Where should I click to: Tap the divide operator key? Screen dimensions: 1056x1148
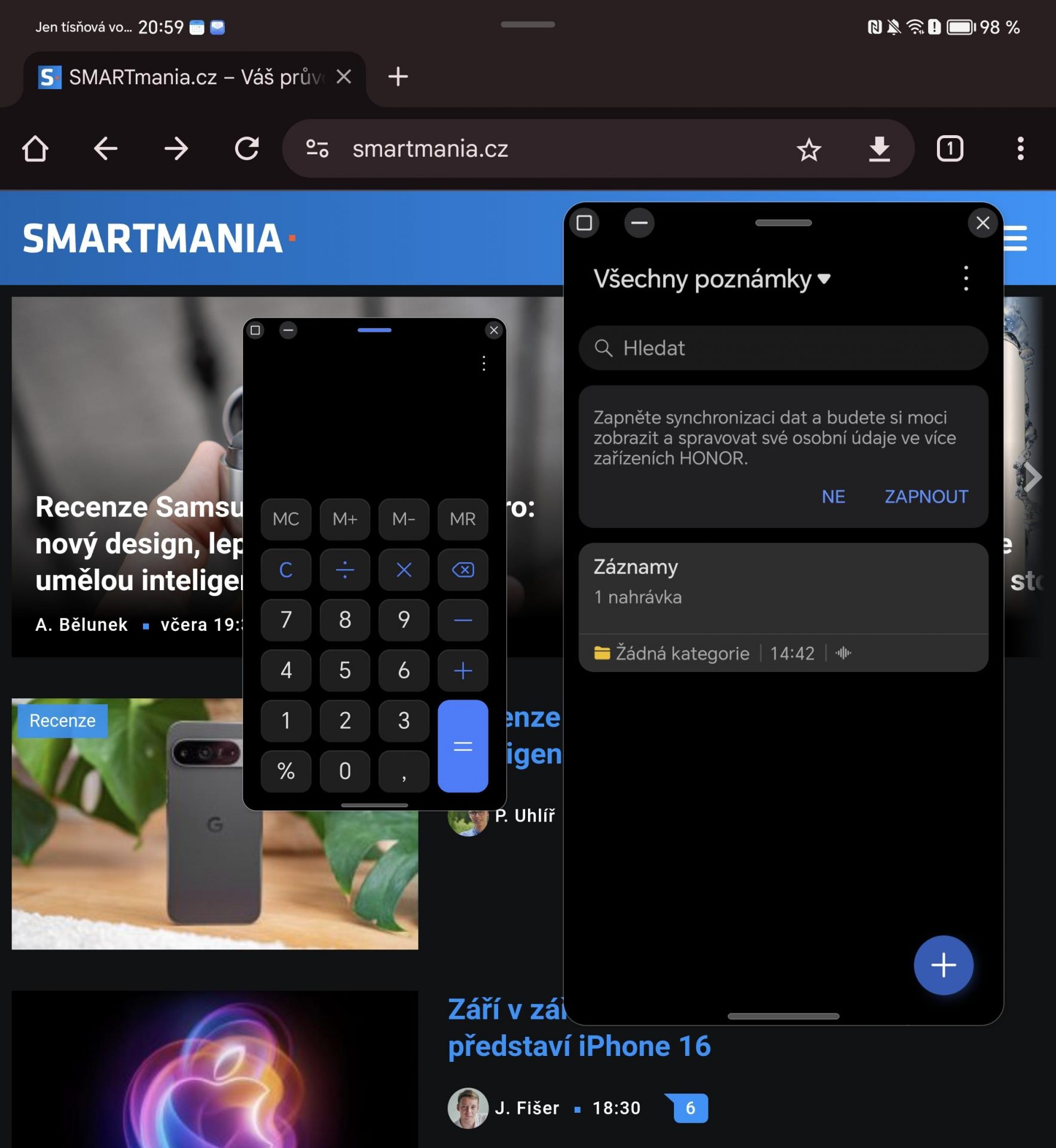coord(345,570)
